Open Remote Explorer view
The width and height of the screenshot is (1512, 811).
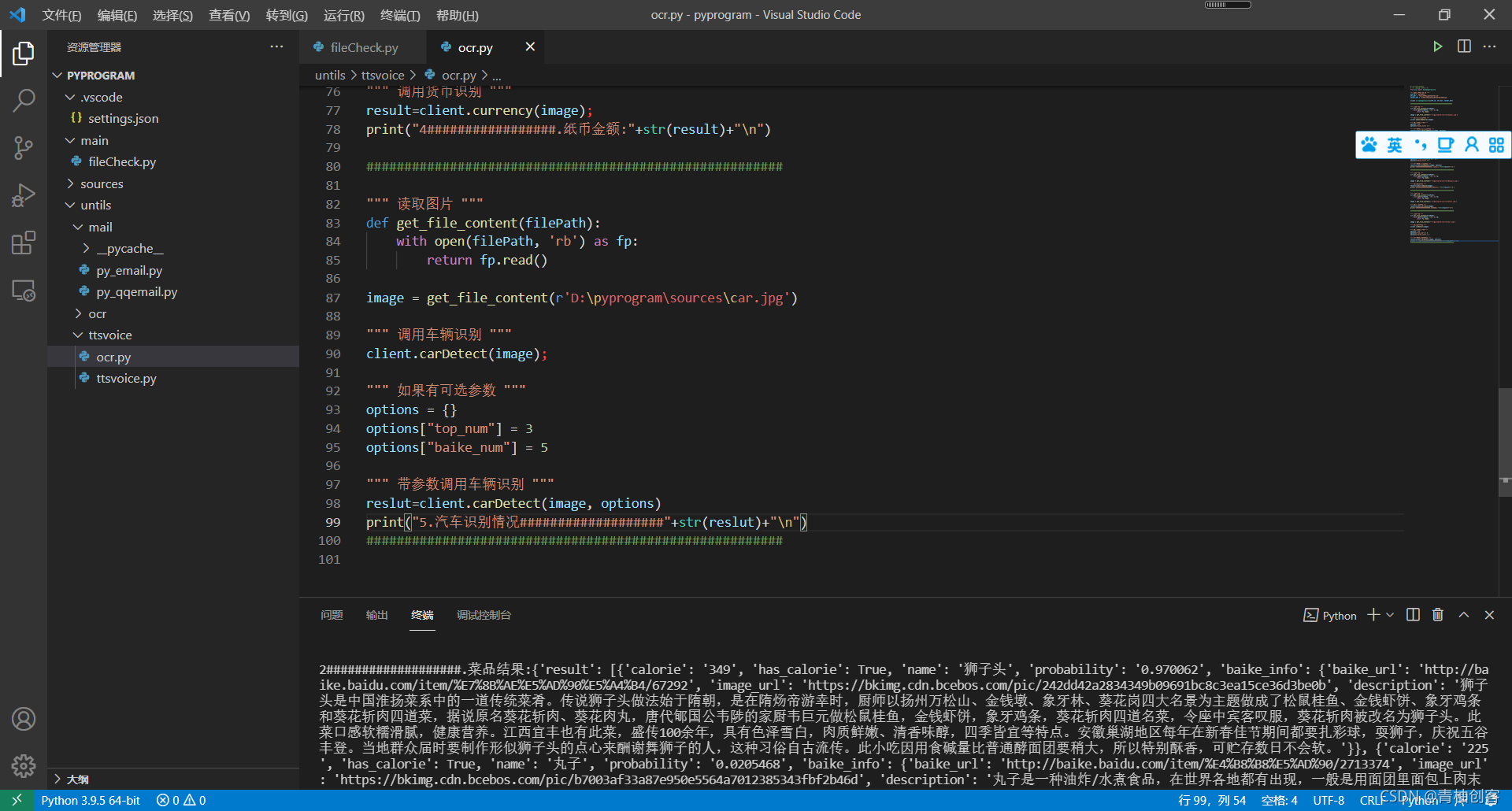pyautogui.click(x=24, y=291)
